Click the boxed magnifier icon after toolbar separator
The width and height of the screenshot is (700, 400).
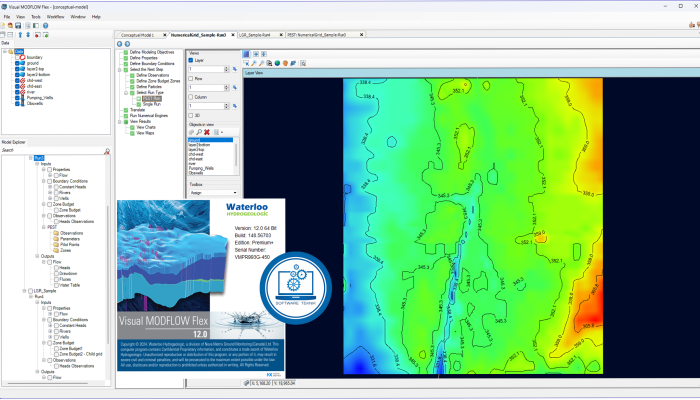(x=303, y=63)
